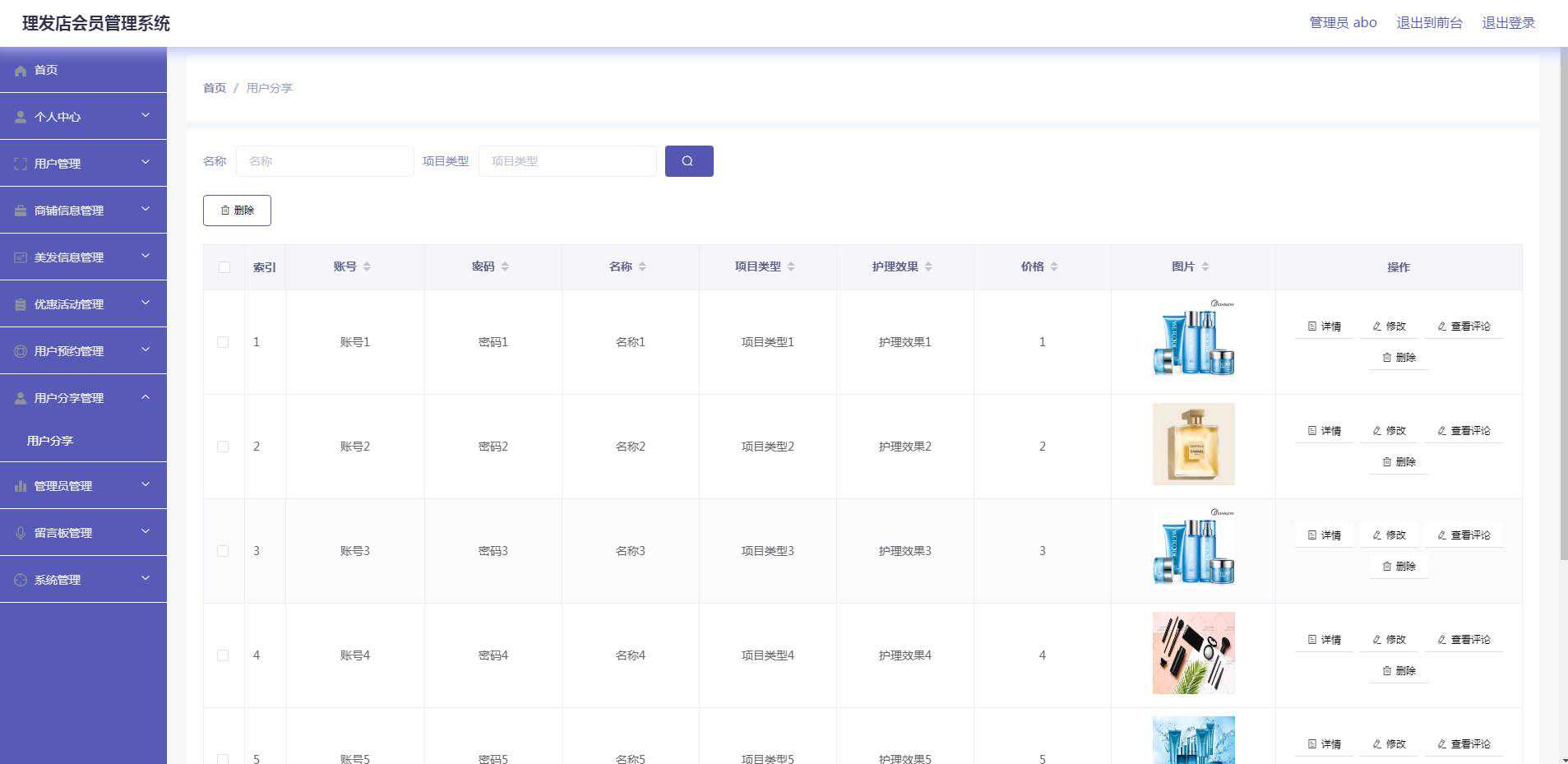The height and width of the screenshot is (764, 1568).
Task: Sort table by 密码 column arrows
Action: click(x=505, y=266)
